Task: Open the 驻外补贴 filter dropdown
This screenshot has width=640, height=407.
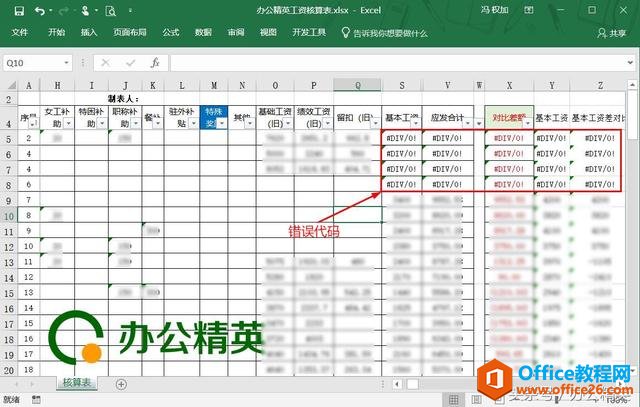Action: [193, 123]
